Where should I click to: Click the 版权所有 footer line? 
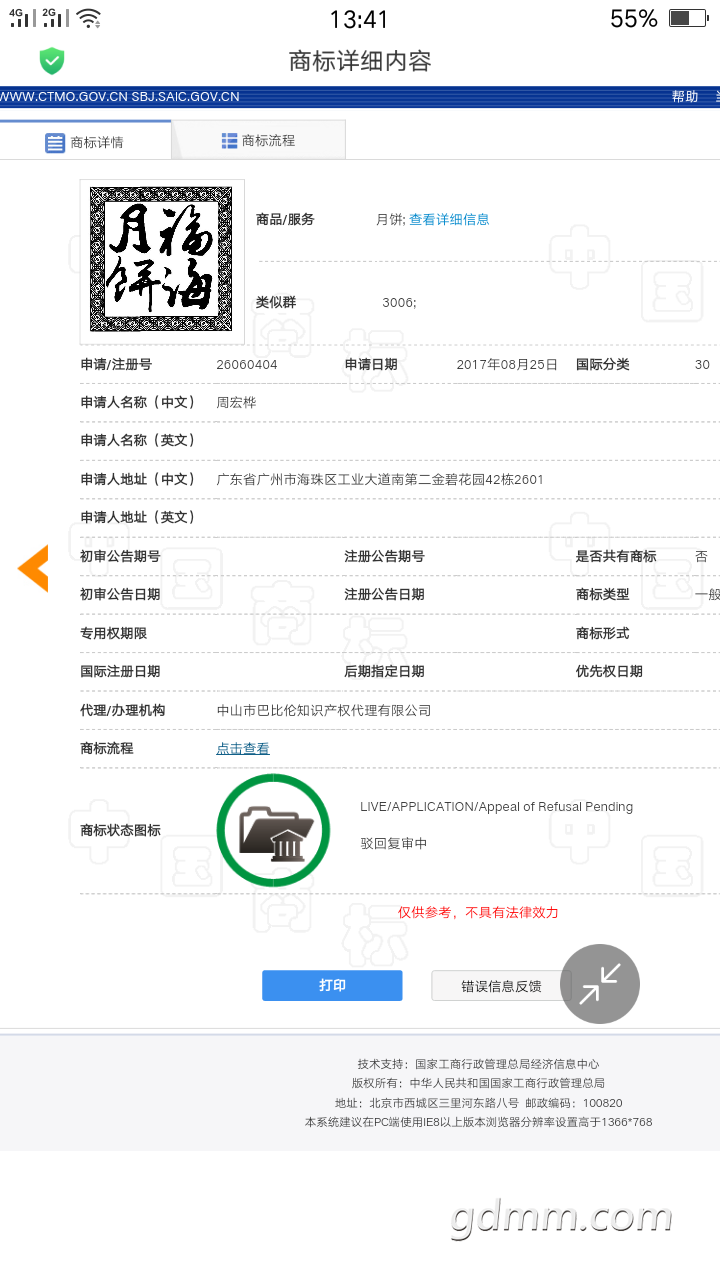pyautogui.click(x=478, y=1083)
